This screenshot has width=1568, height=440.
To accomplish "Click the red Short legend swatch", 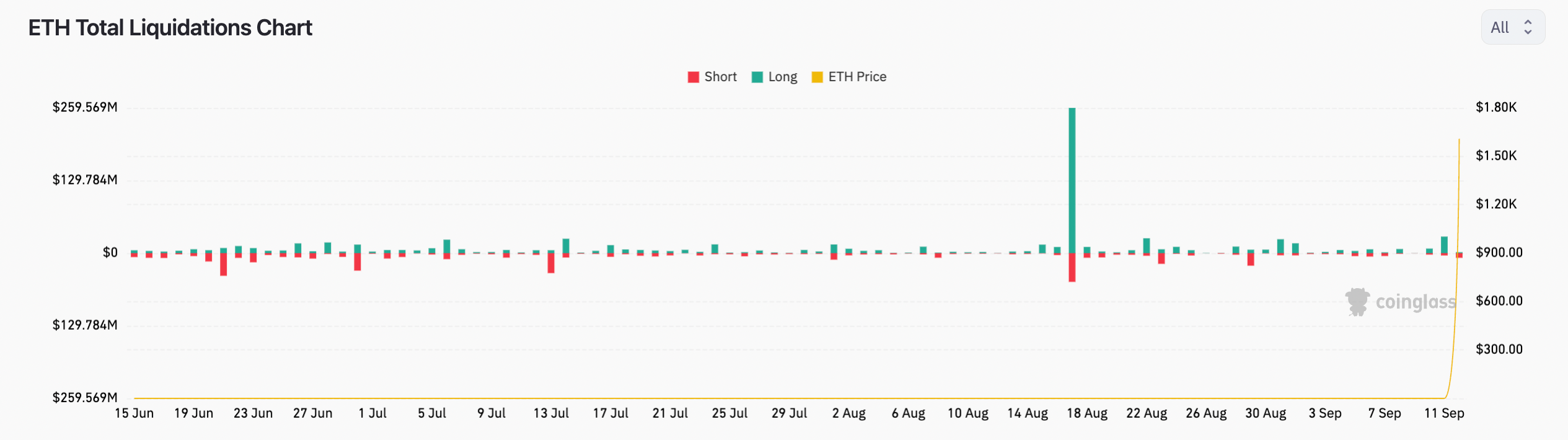I will [694, 77].
